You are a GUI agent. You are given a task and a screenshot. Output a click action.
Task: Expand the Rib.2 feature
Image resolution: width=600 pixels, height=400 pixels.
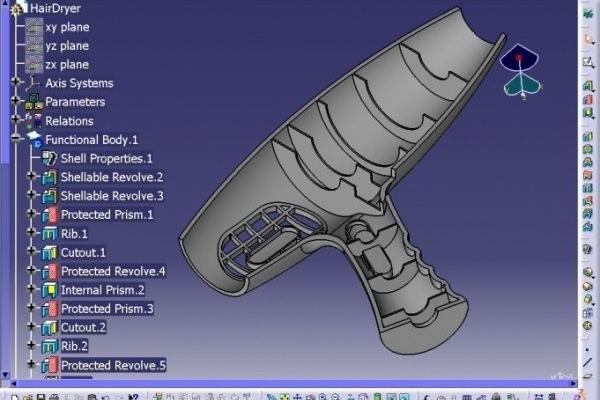coord(31,345)
